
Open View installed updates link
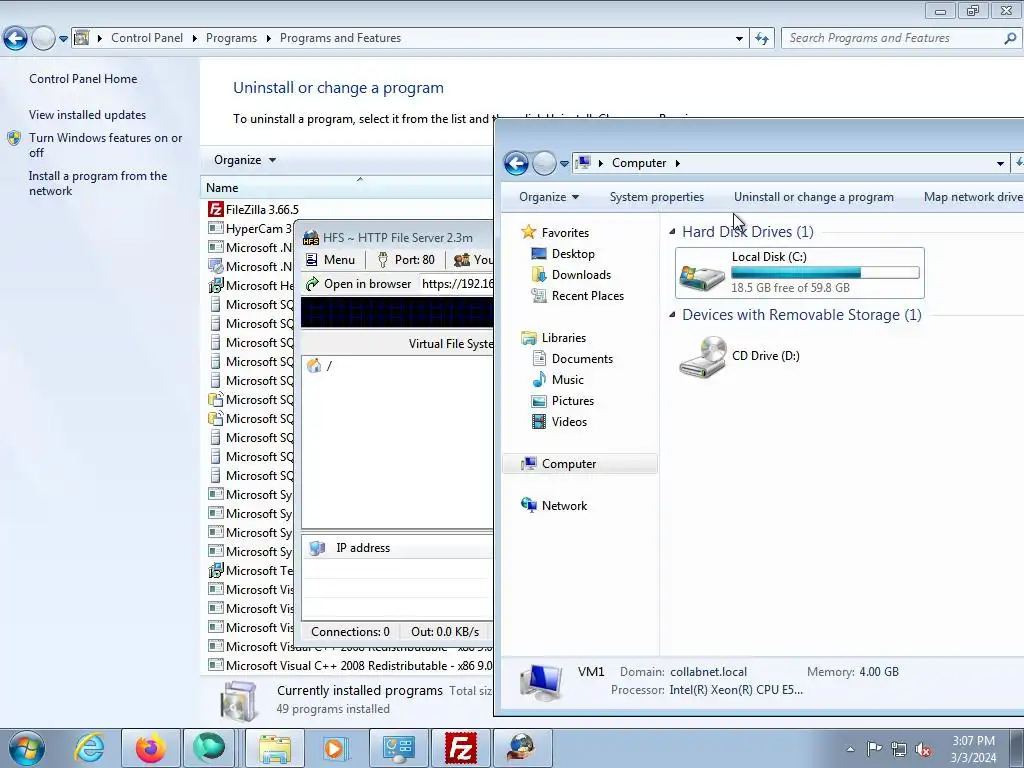tap(88, 115)
